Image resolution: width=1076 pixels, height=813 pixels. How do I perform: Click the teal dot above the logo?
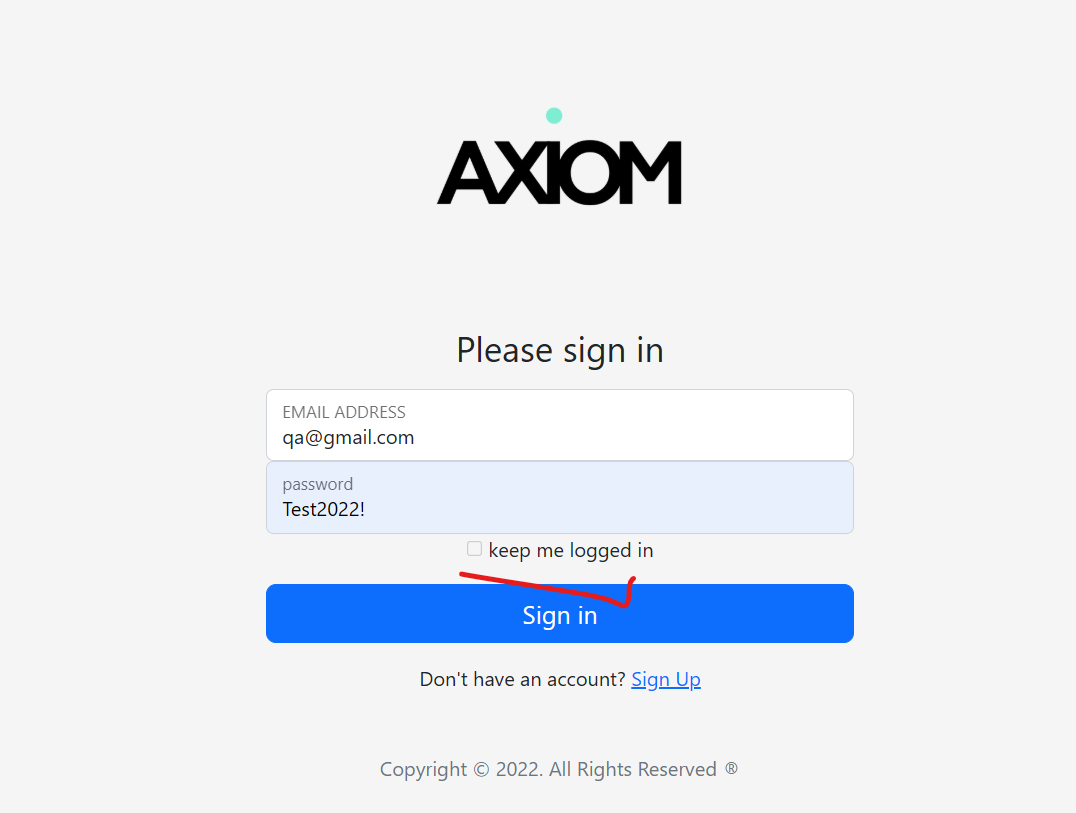(554, 115)
